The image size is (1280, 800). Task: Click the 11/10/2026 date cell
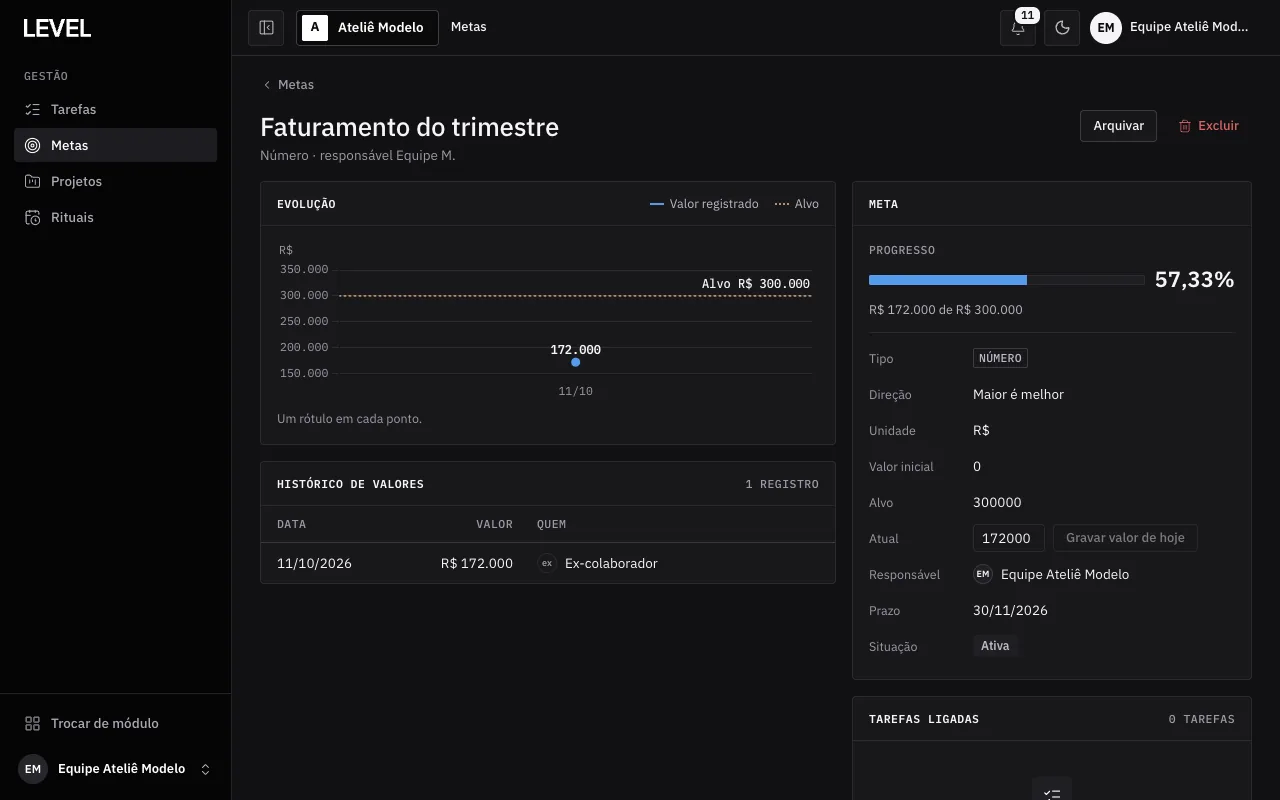point(314,564)
